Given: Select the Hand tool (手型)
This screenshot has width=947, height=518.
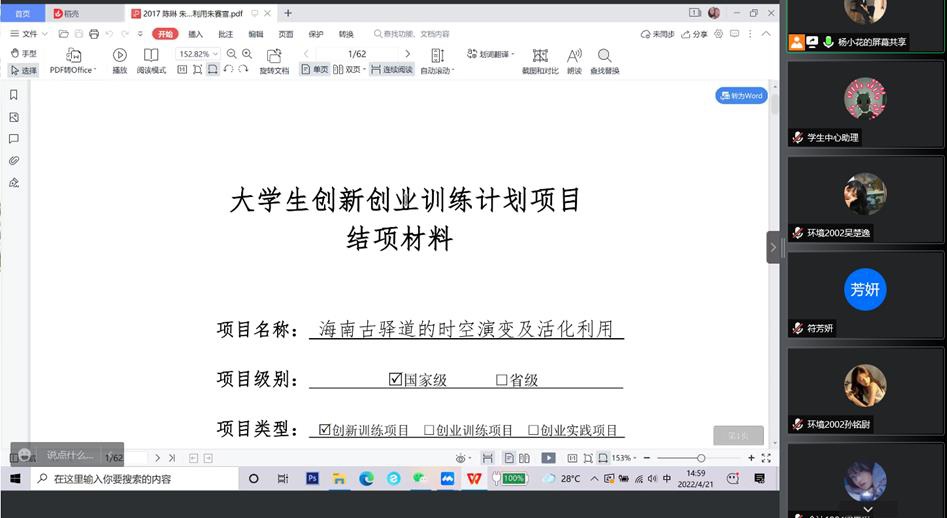Looking at the screenshot, I should click(x=24, y=54).
